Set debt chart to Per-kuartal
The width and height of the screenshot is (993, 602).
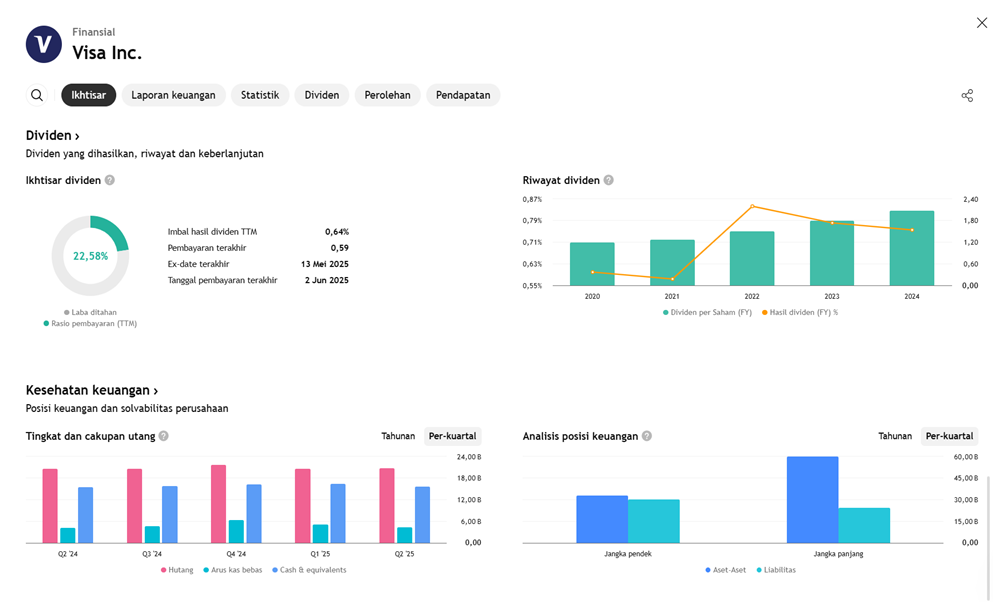click(x=452, y=436)
